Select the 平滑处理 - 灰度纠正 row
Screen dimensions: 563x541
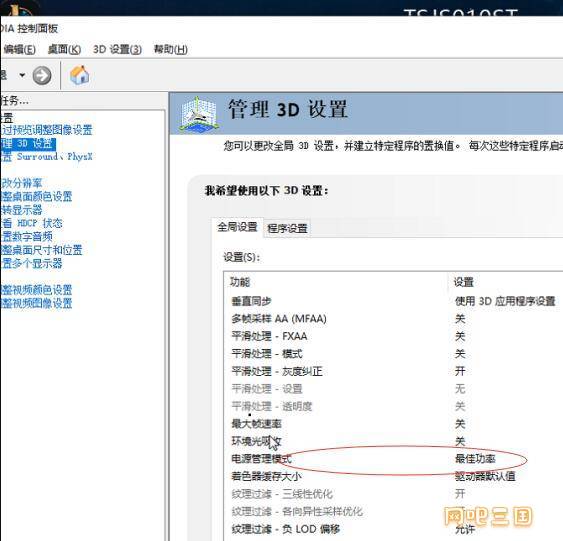[x=394, y=371]
